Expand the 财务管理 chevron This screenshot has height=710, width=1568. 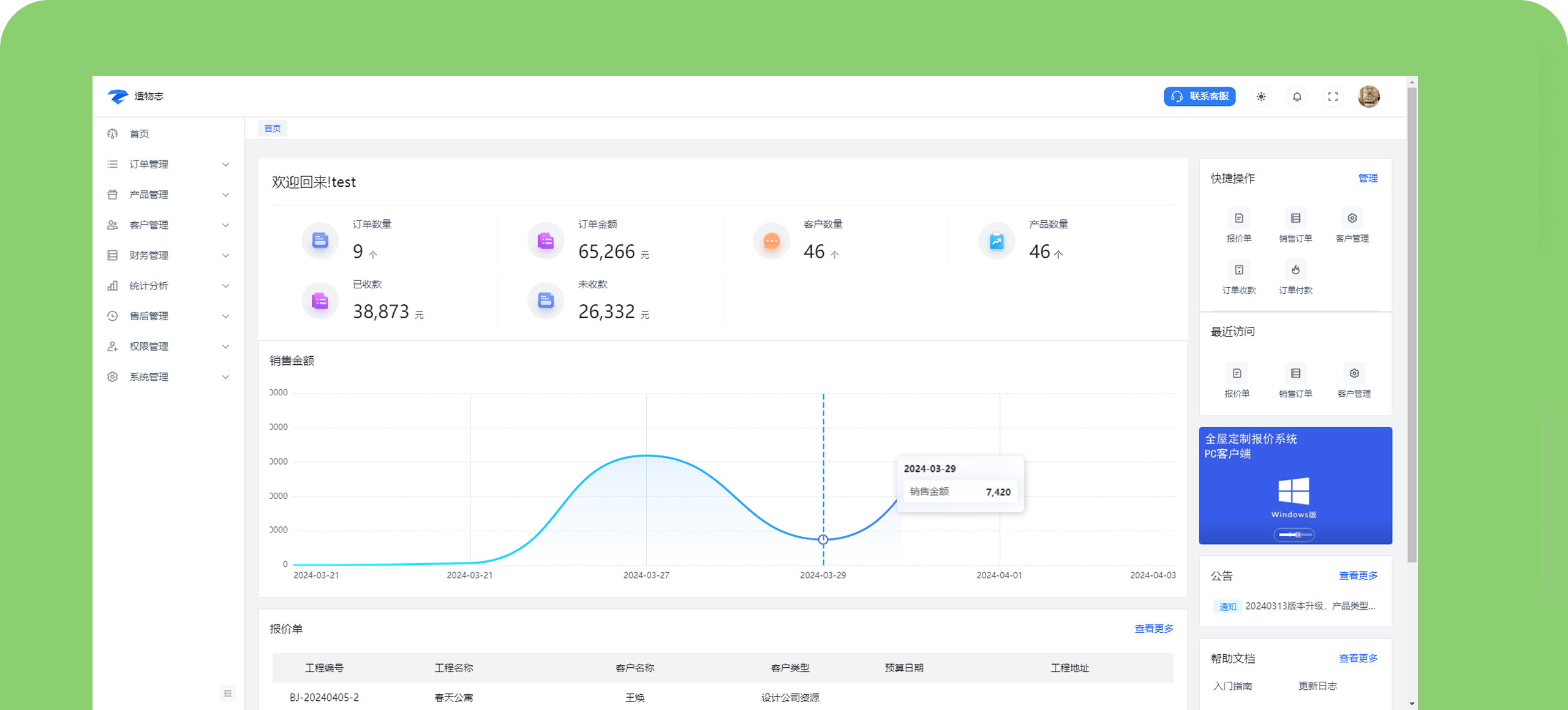point(225,255)
